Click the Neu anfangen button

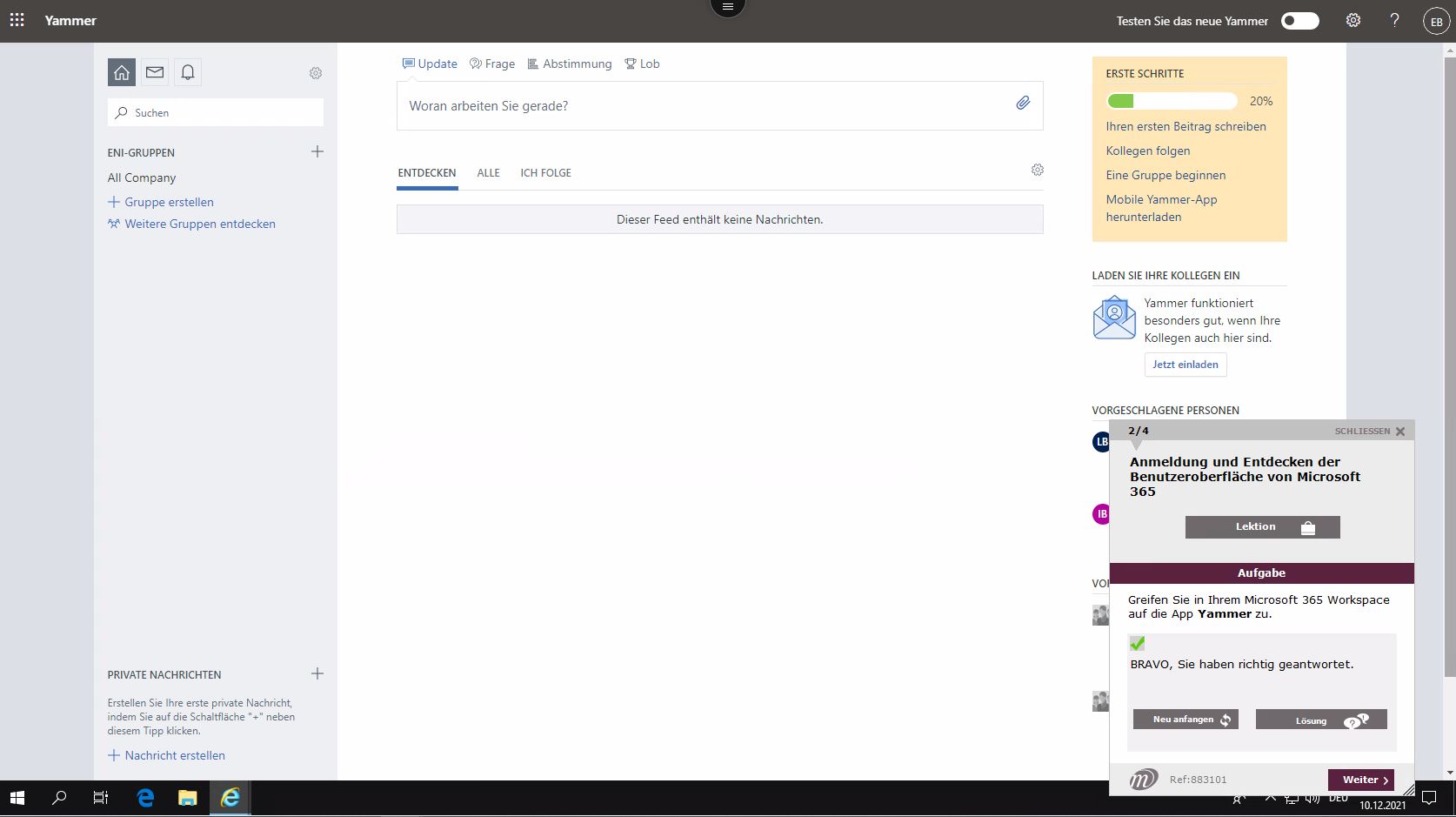pos(1186,720)
